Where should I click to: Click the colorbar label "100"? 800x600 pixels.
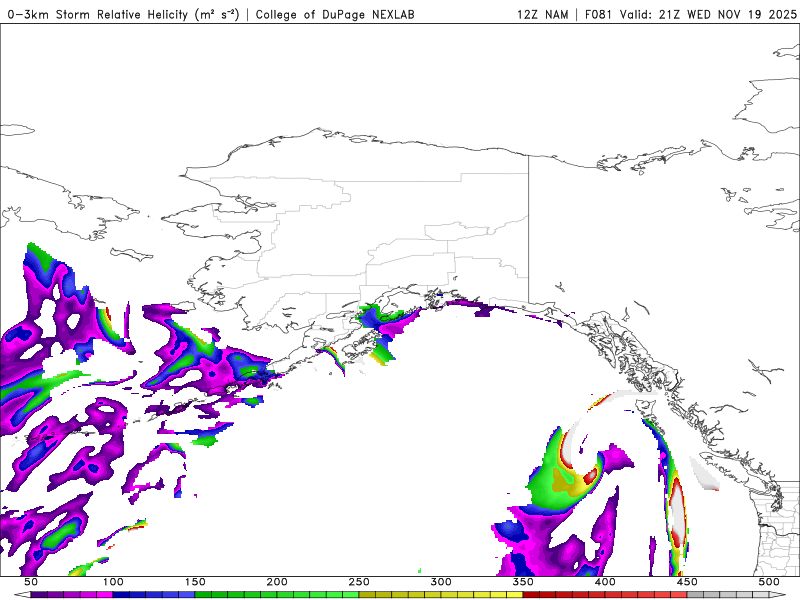[x=113, y=582]
